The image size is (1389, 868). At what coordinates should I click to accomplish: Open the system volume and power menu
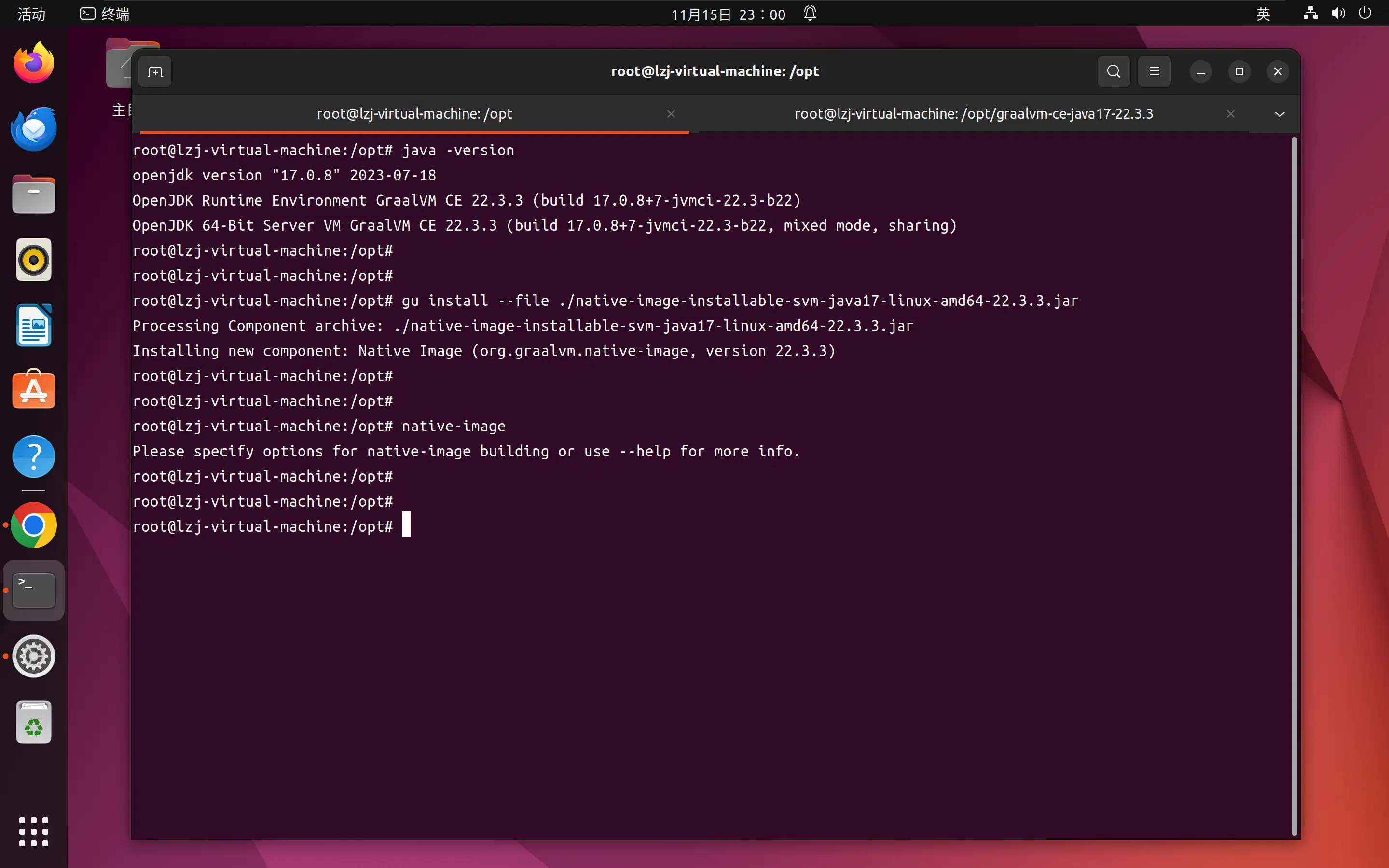pos(1337,14)
